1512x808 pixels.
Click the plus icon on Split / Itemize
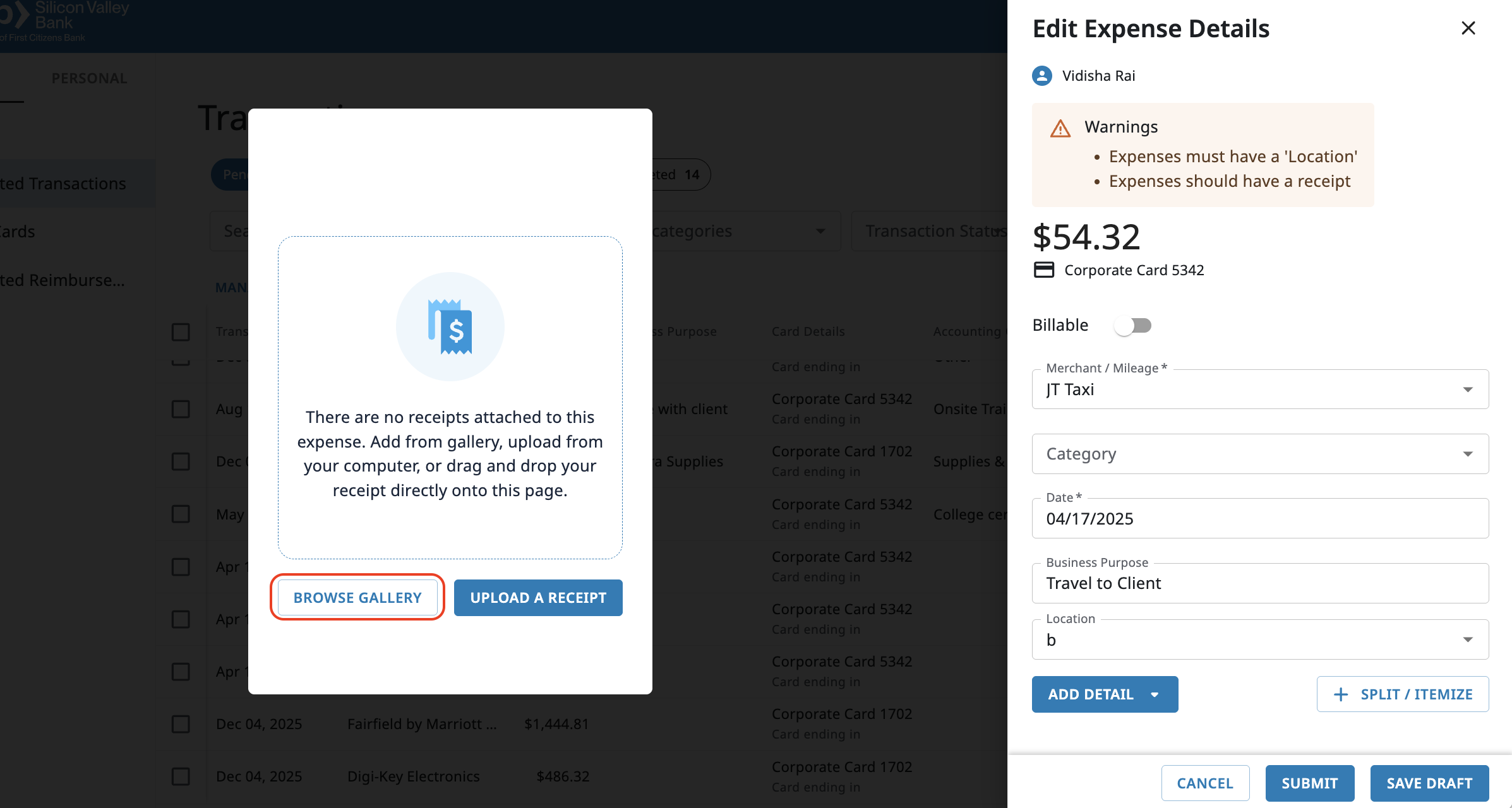pos(1340,694)
